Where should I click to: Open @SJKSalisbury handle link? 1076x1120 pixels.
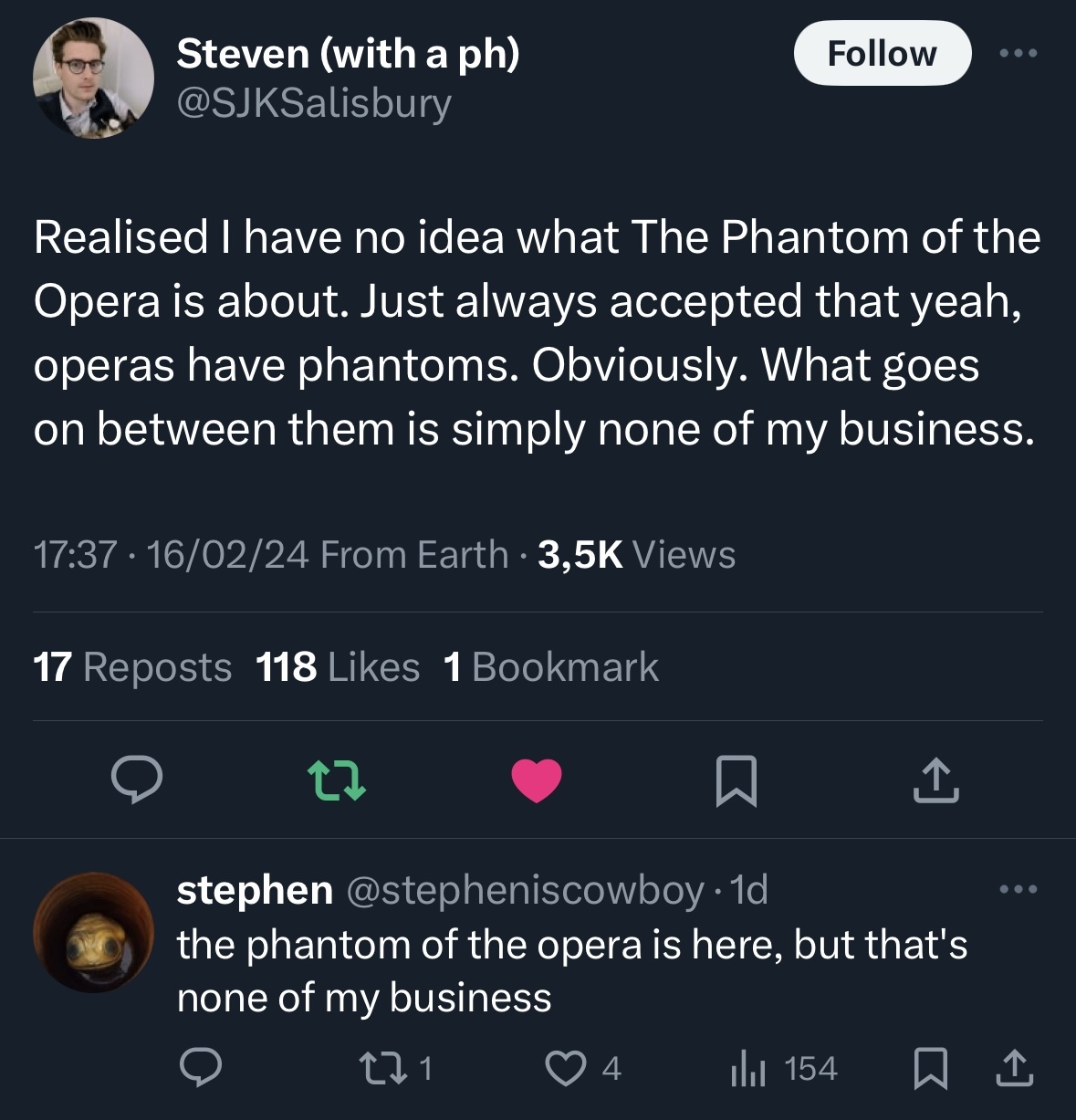click(x=314, y=103)
